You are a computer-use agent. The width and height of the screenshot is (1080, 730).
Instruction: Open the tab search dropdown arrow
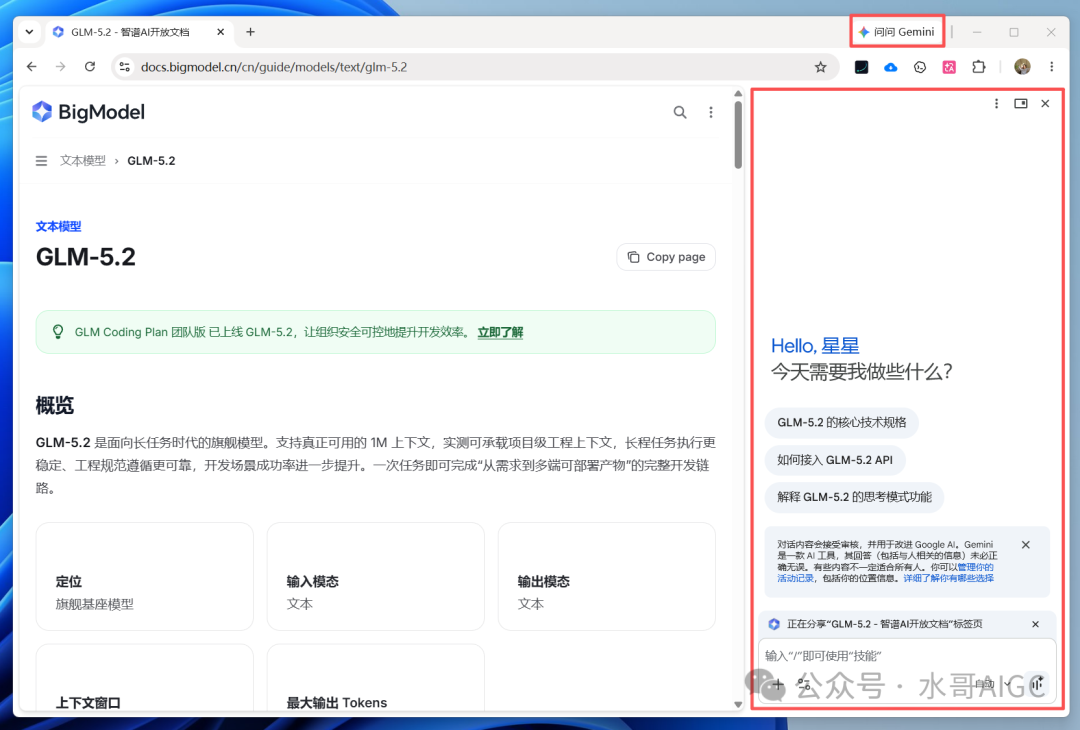click(29, 32)
